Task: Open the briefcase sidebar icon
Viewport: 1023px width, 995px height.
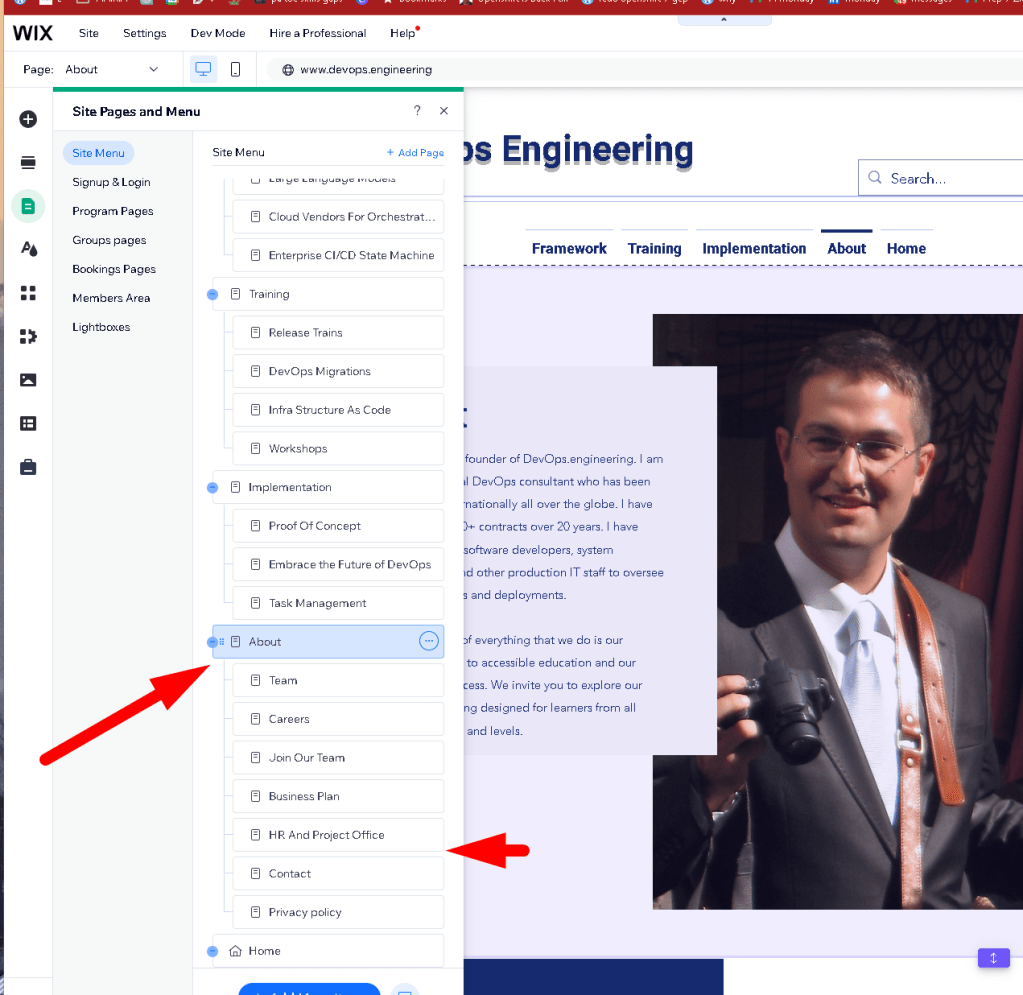Action: click(28, 467)
